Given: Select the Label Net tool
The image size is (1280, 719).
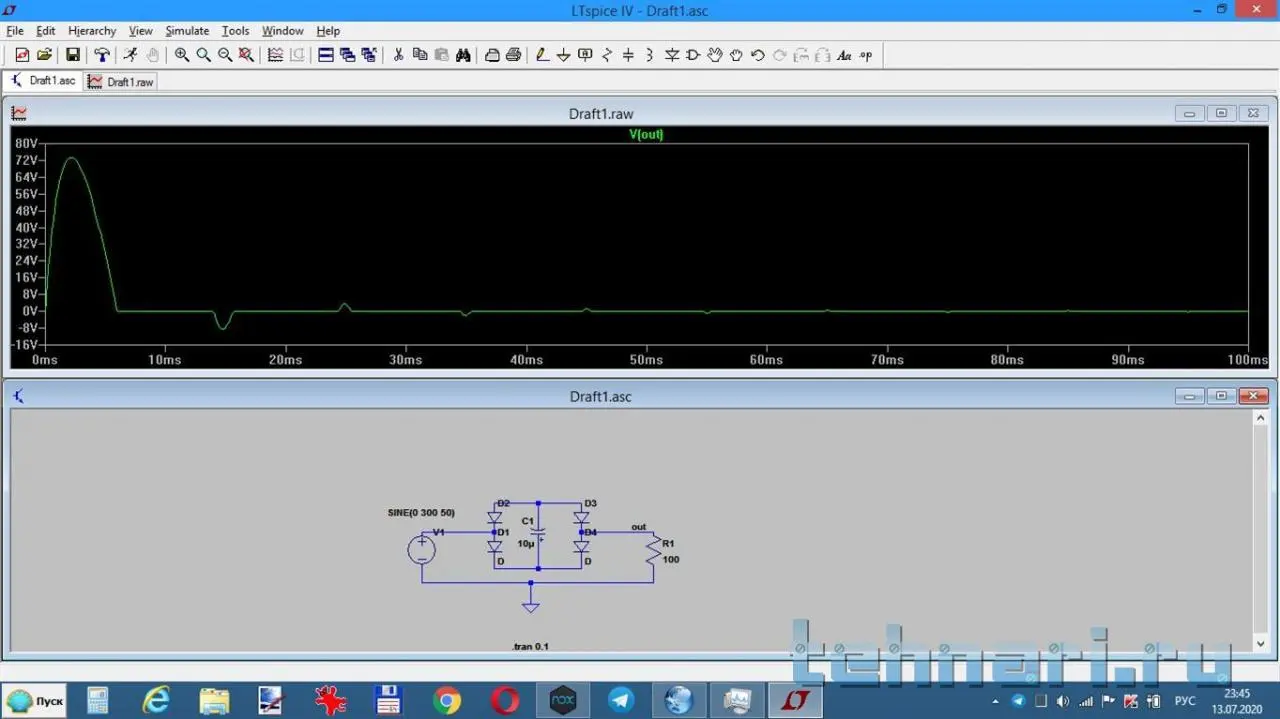Looking at the screenshot, I should pos(585,55).
